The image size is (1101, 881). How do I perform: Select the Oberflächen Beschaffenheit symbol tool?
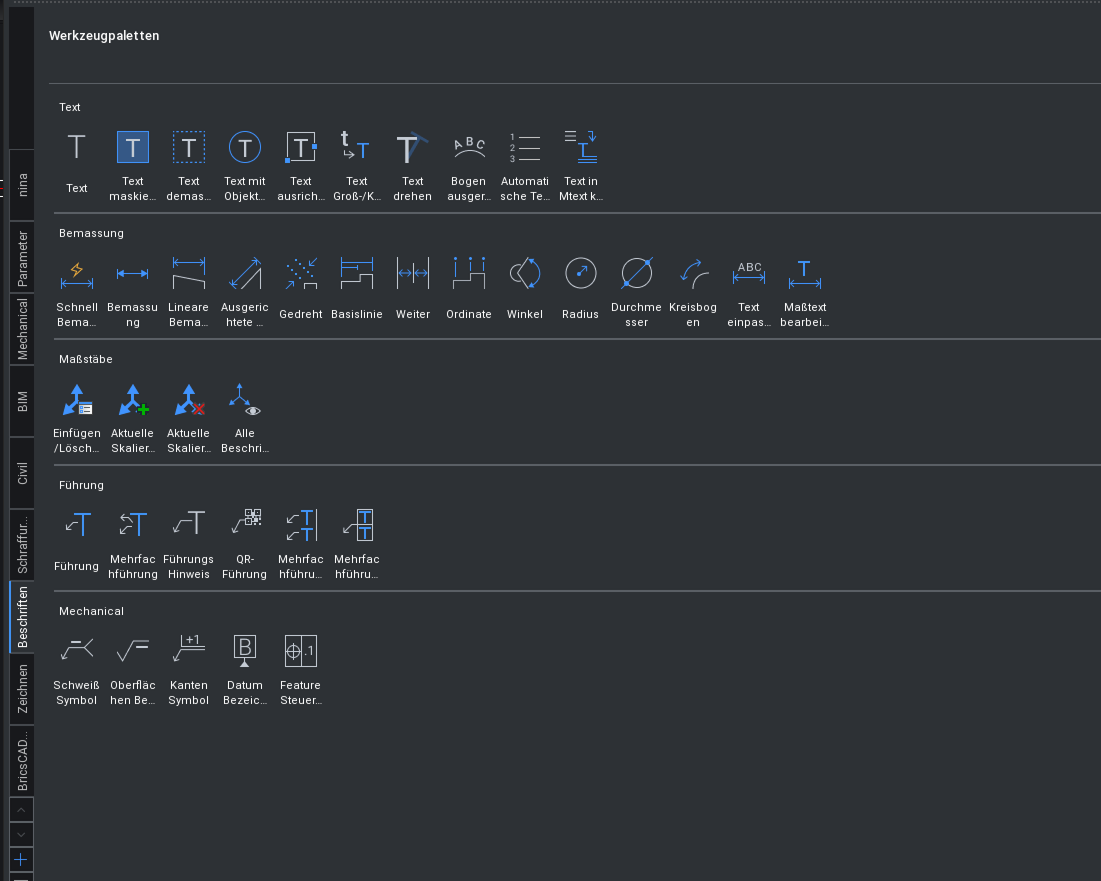133,669
